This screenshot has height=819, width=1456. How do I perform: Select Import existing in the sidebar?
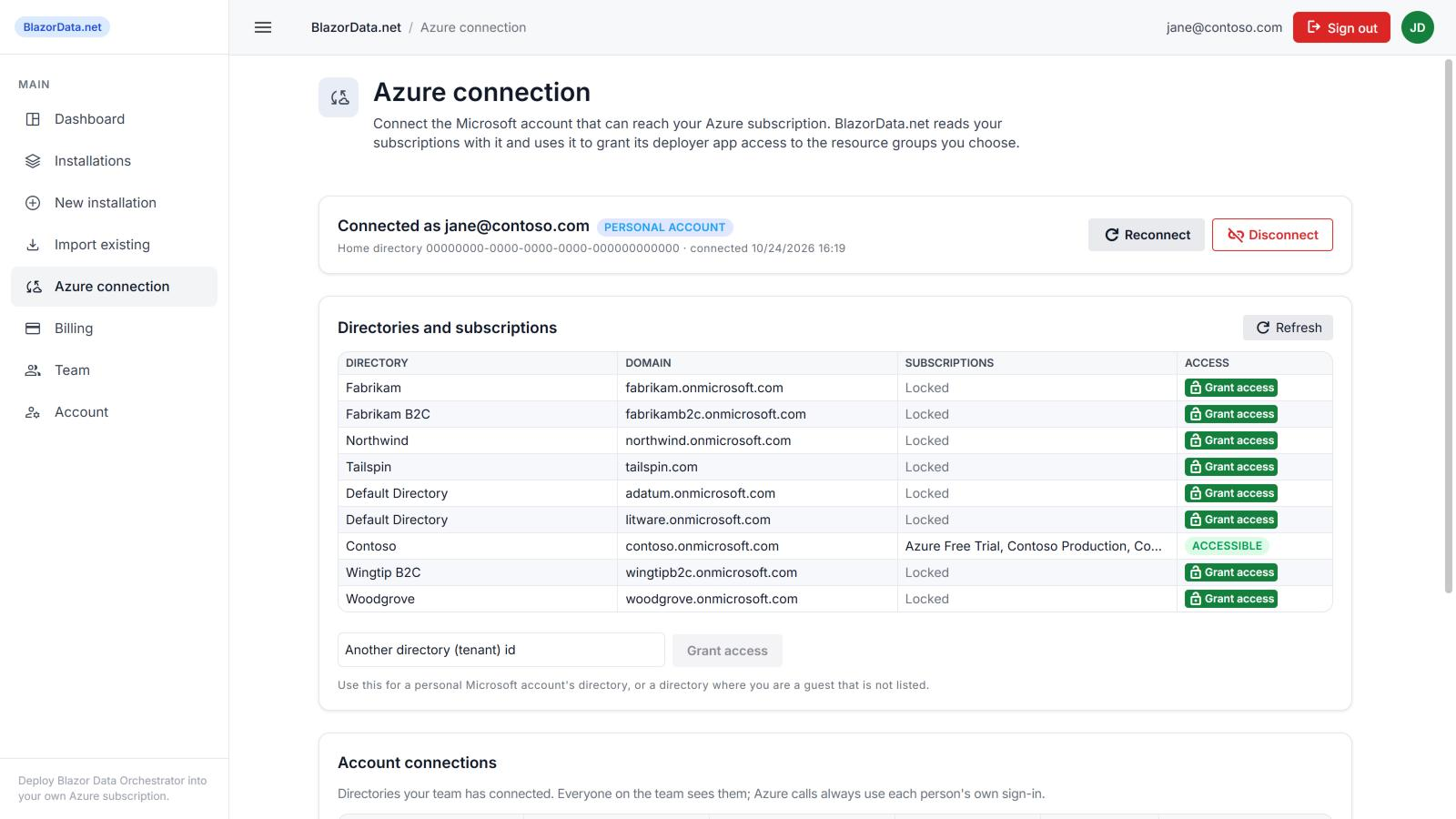[114, 245]
